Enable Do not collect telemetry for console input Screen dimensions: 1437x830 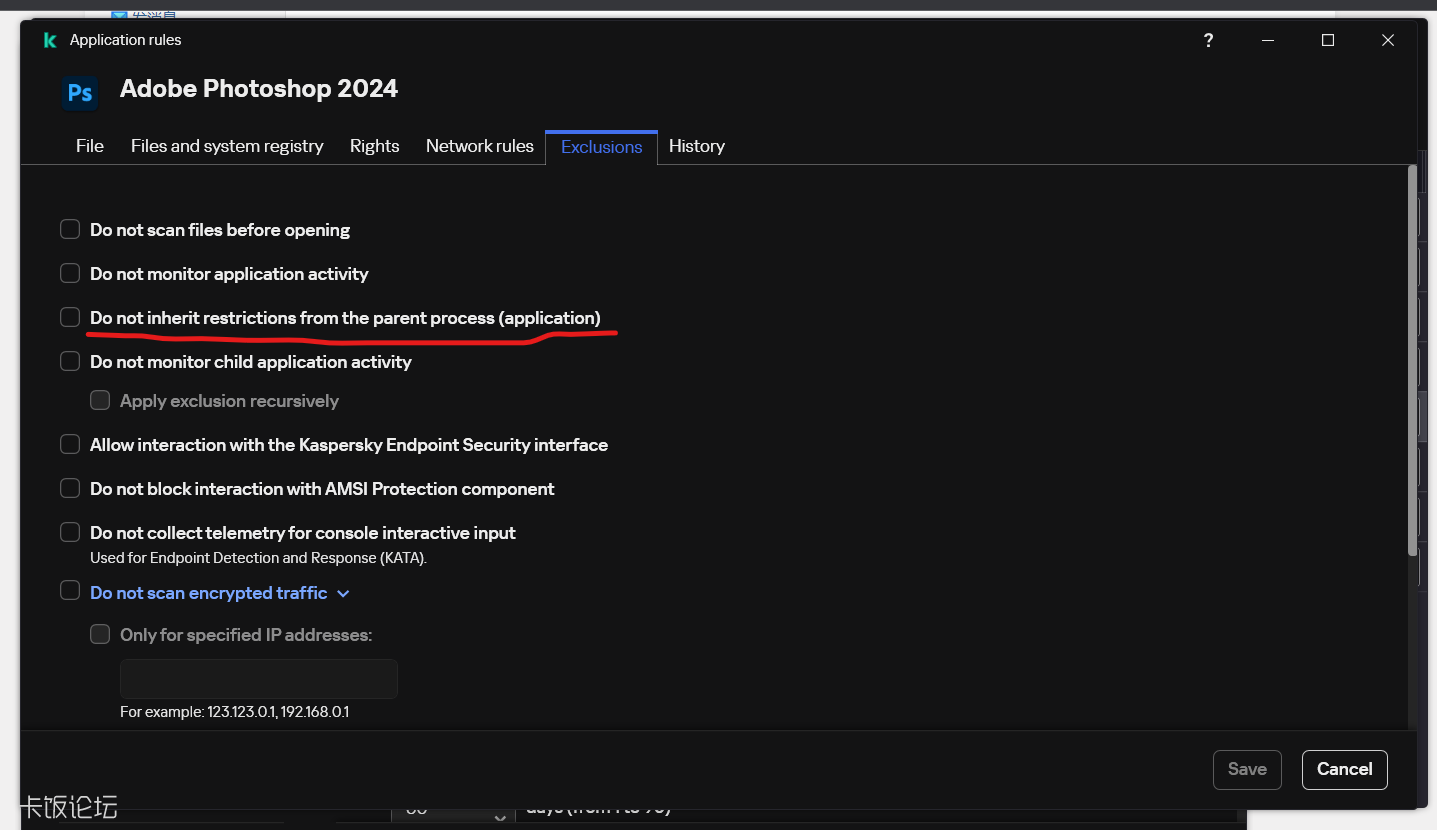(70, 532)
